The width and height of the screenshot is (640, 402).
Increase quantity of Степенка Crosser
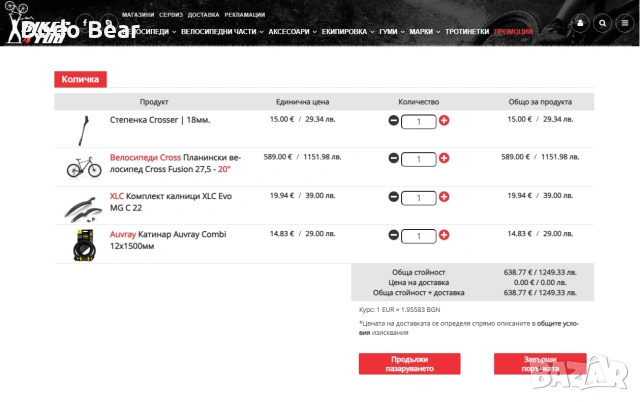(444, 120)
